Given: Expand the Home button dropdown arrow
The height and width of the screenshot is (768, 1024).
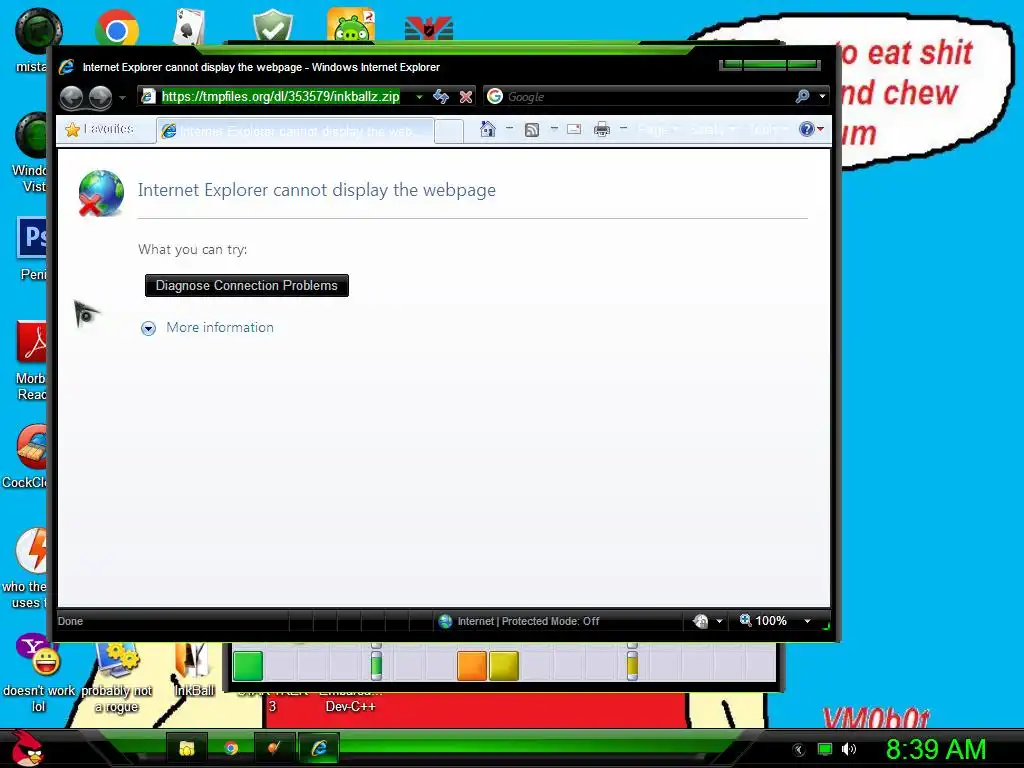Looking at the screenshot, I should pos(509,129).
